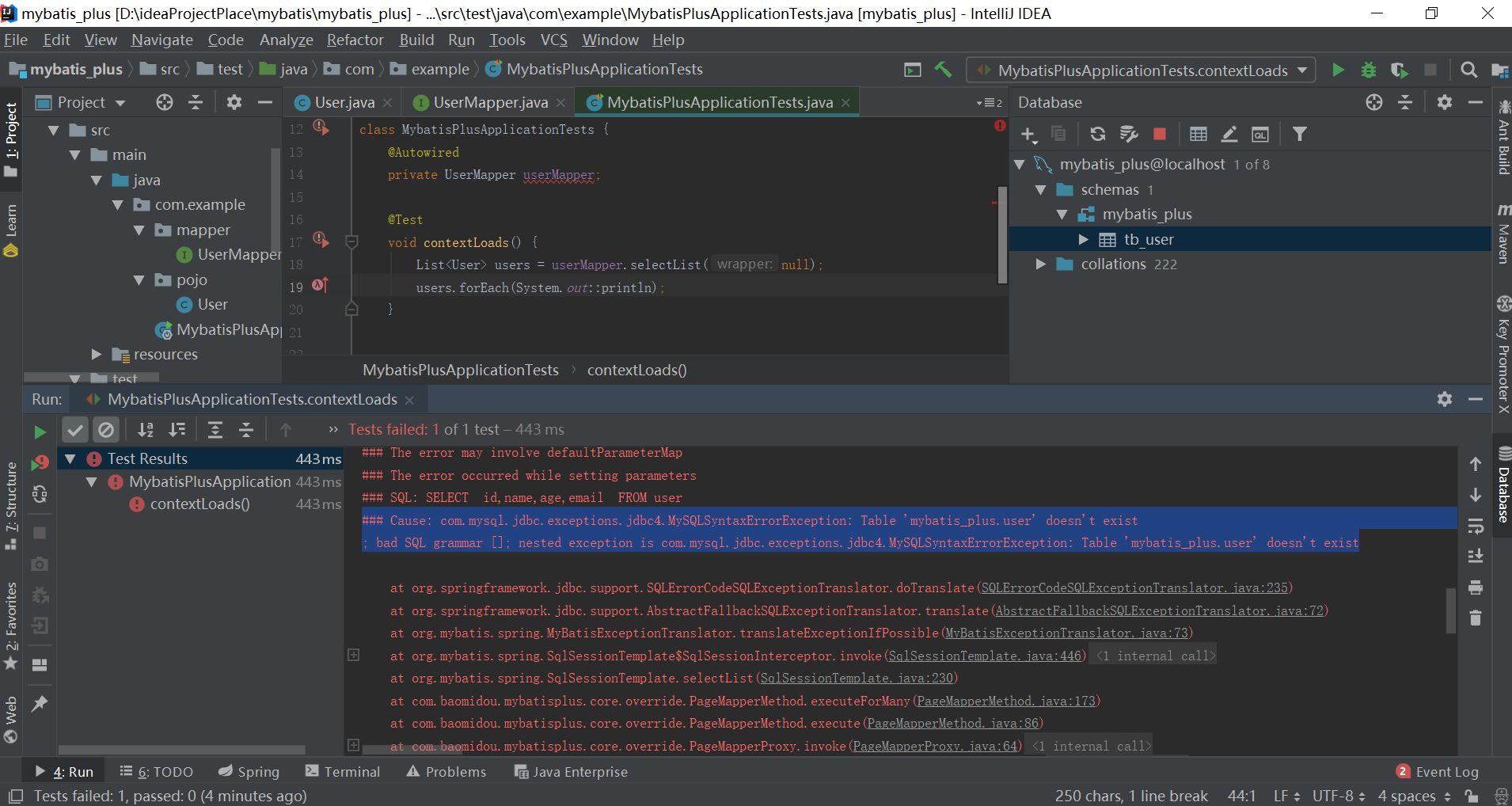This screenshot has height=806, width=1512.
Task: Click editor error stripe red indicator
Action: (x=1001, y=125)
